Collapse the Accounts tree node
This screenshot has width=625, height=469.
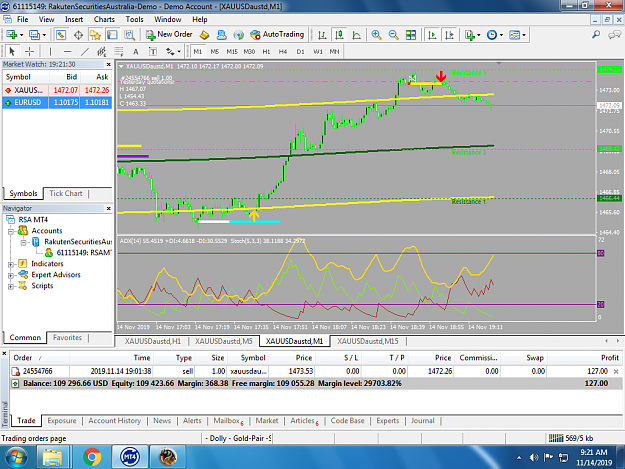[11, 231]
